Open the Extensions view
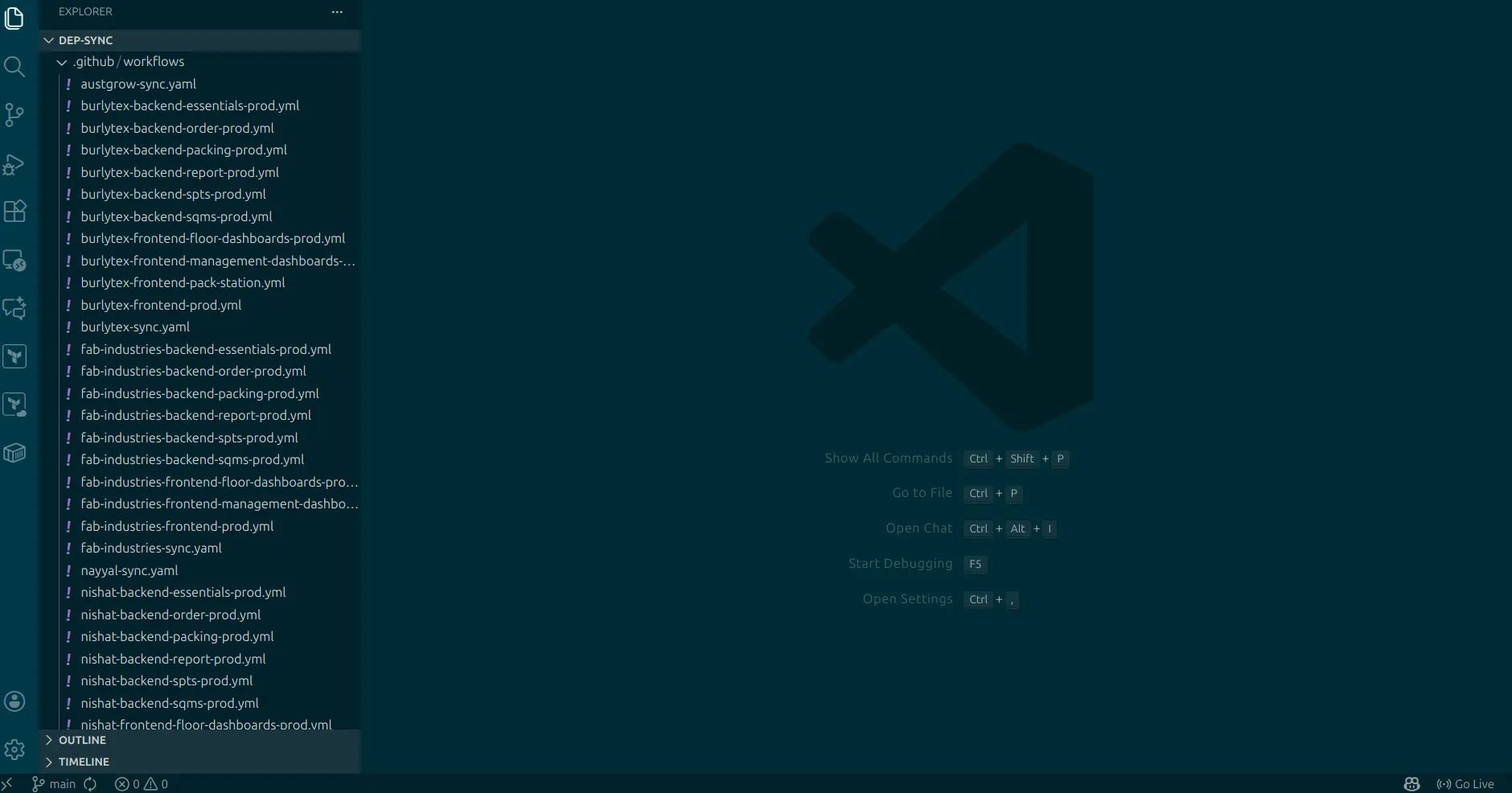The height and width of the screenshot is (793, 1512). pos(14,212)
